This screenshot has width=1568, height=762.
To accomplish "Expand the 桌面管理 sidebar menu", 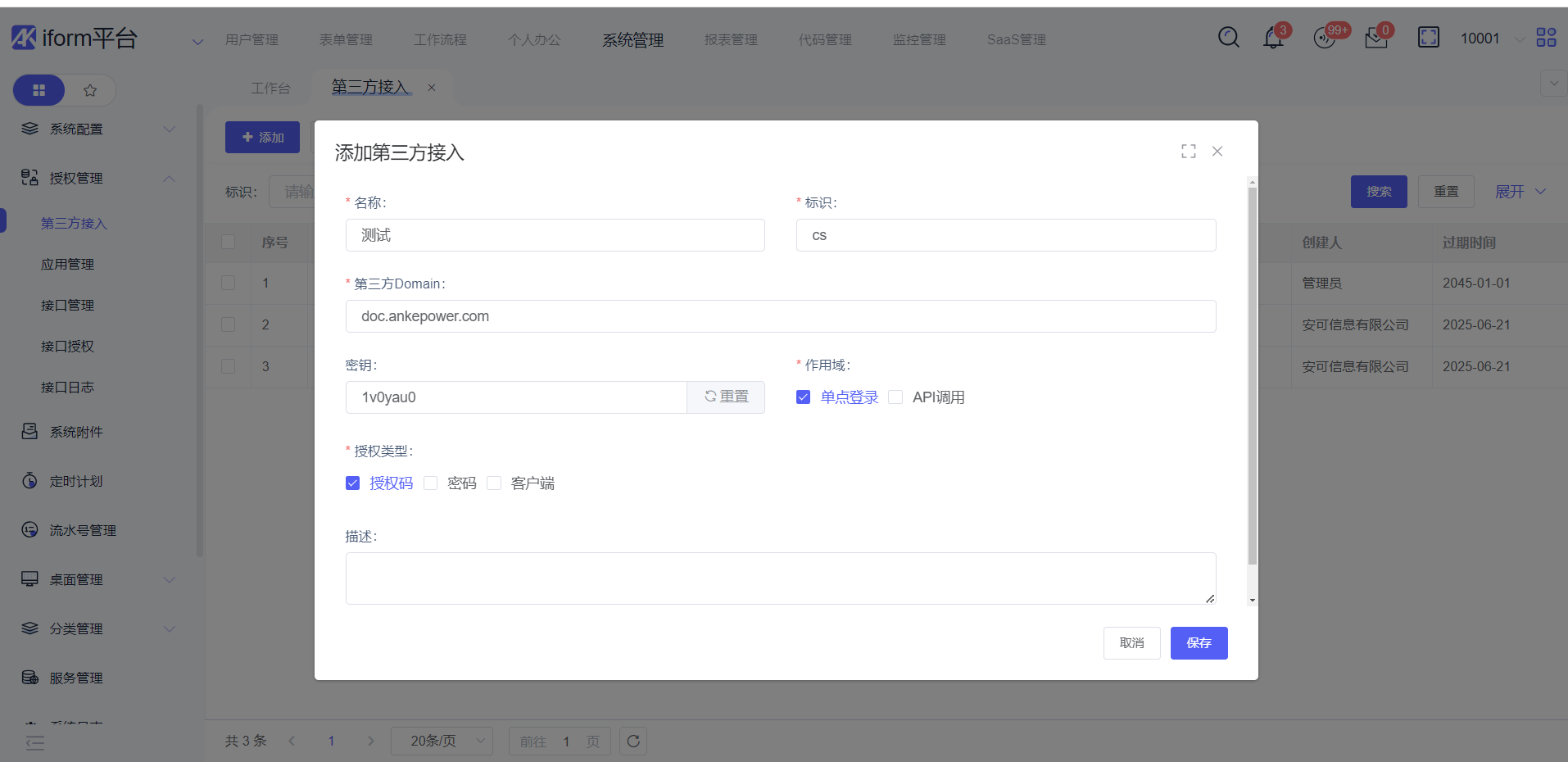I will 98,580.
